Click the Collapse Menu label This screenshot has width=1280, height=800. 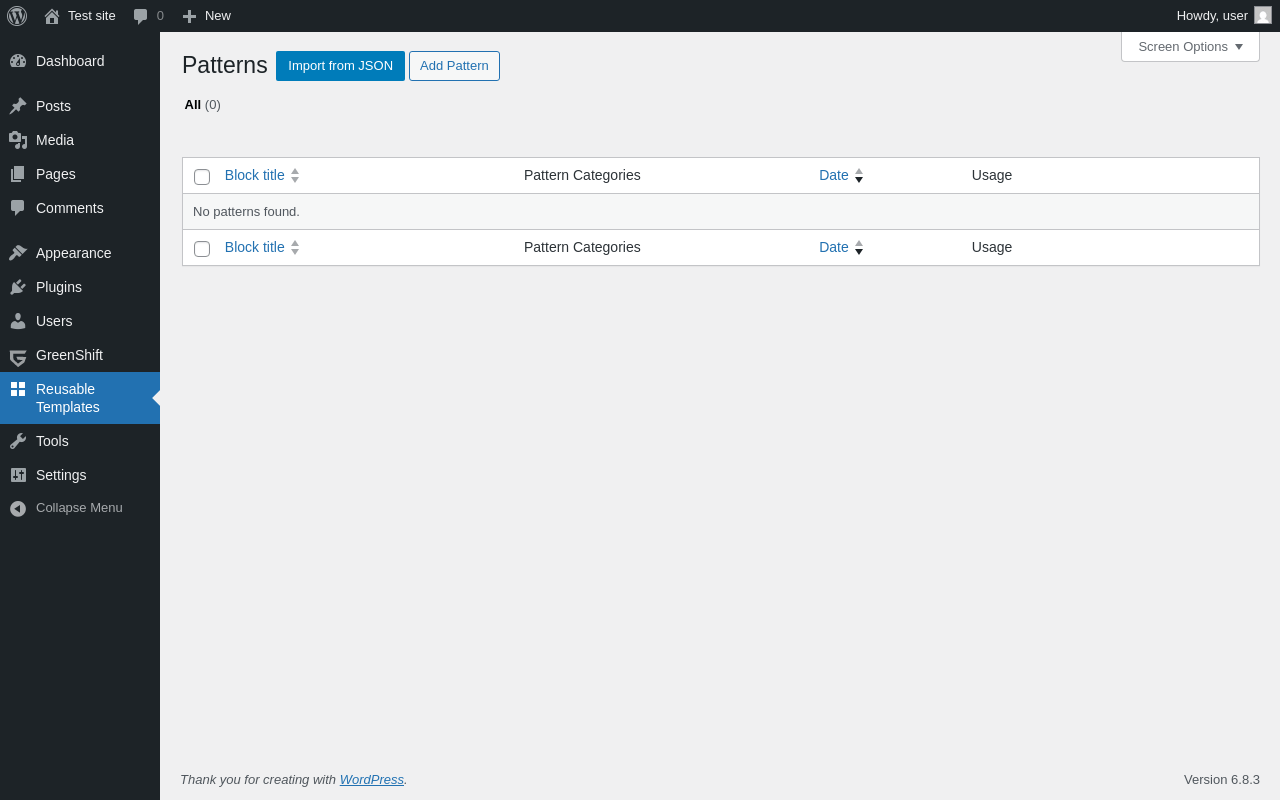[79, 508]
